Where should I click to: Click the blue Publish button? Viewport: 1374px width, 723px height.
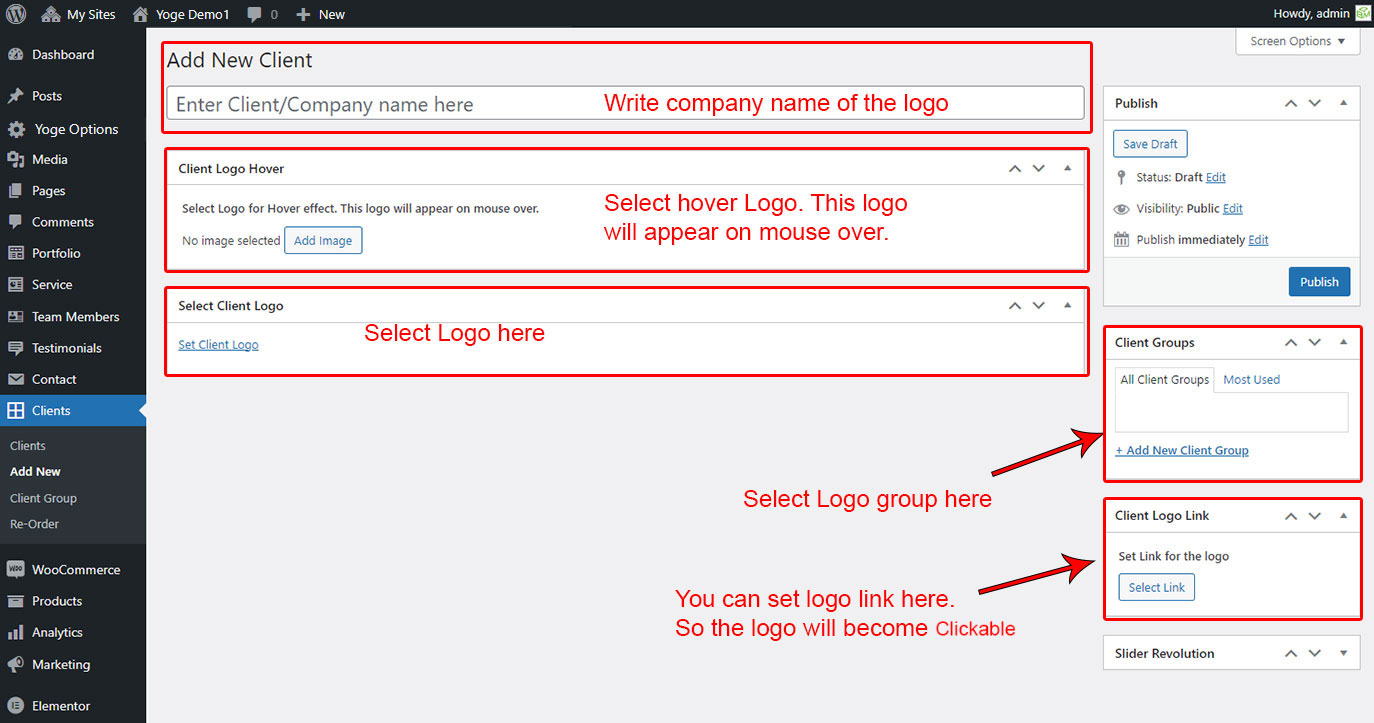click(x=1319, y=282)
